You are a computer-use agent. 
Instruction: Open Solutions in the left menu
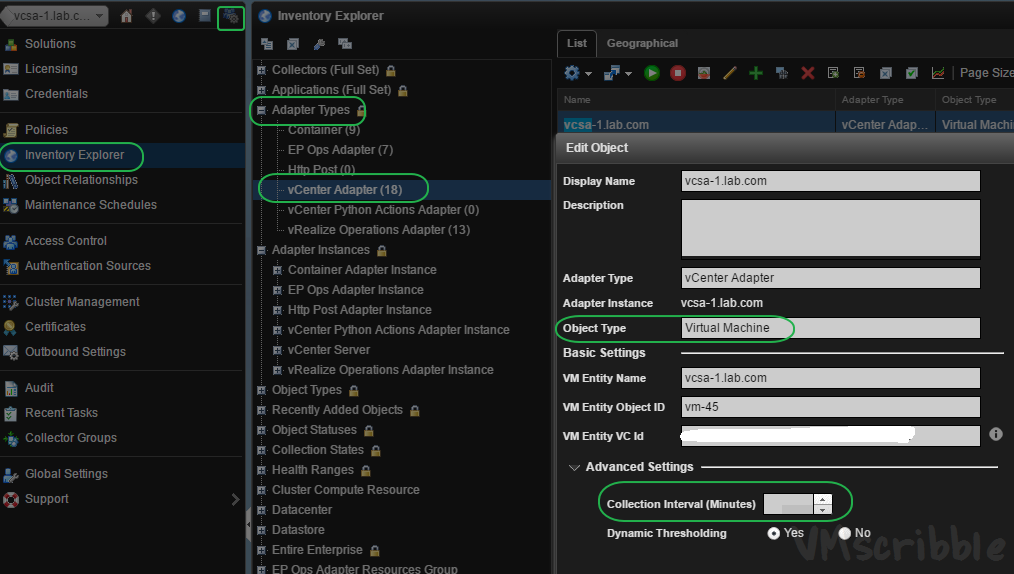coord(50,44)
